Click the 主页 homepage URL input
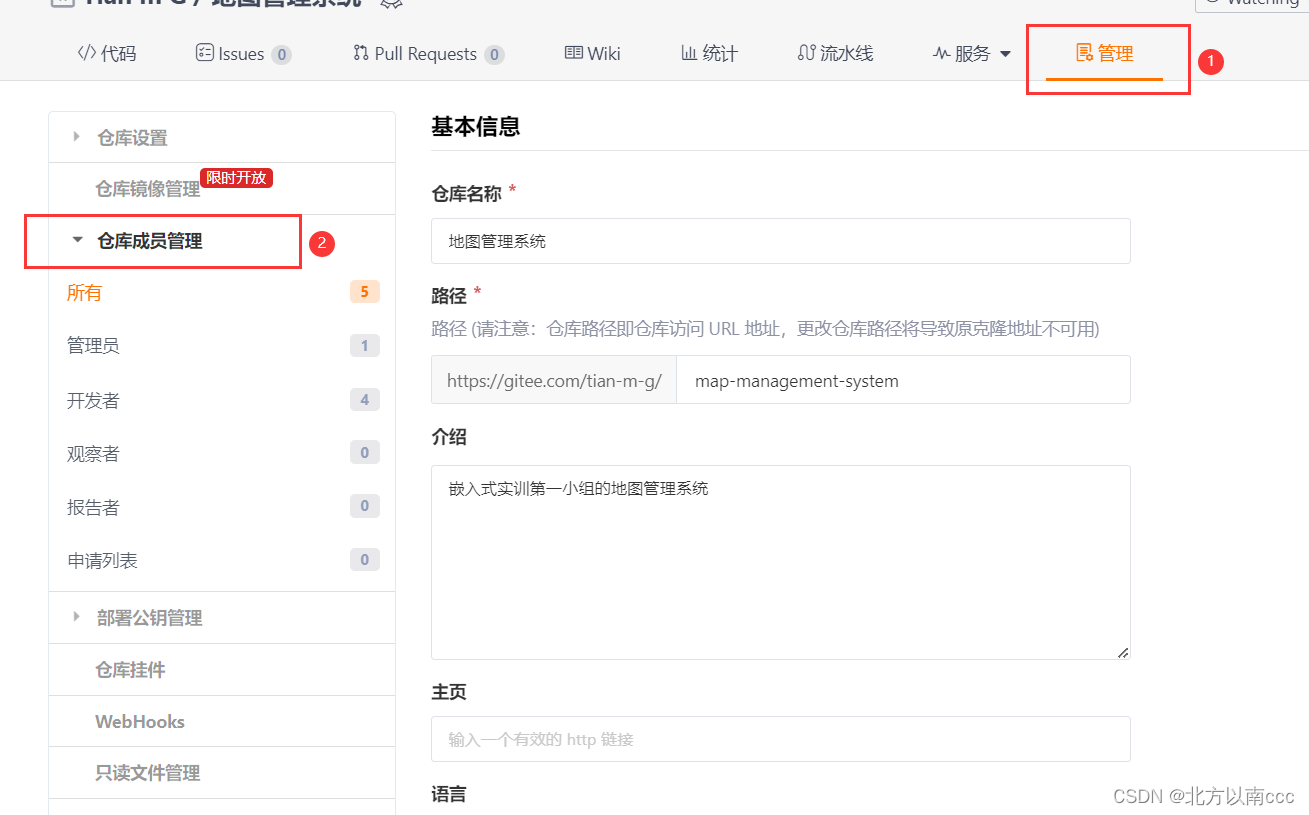The image size is (1309, 815). tap(781, 739)
